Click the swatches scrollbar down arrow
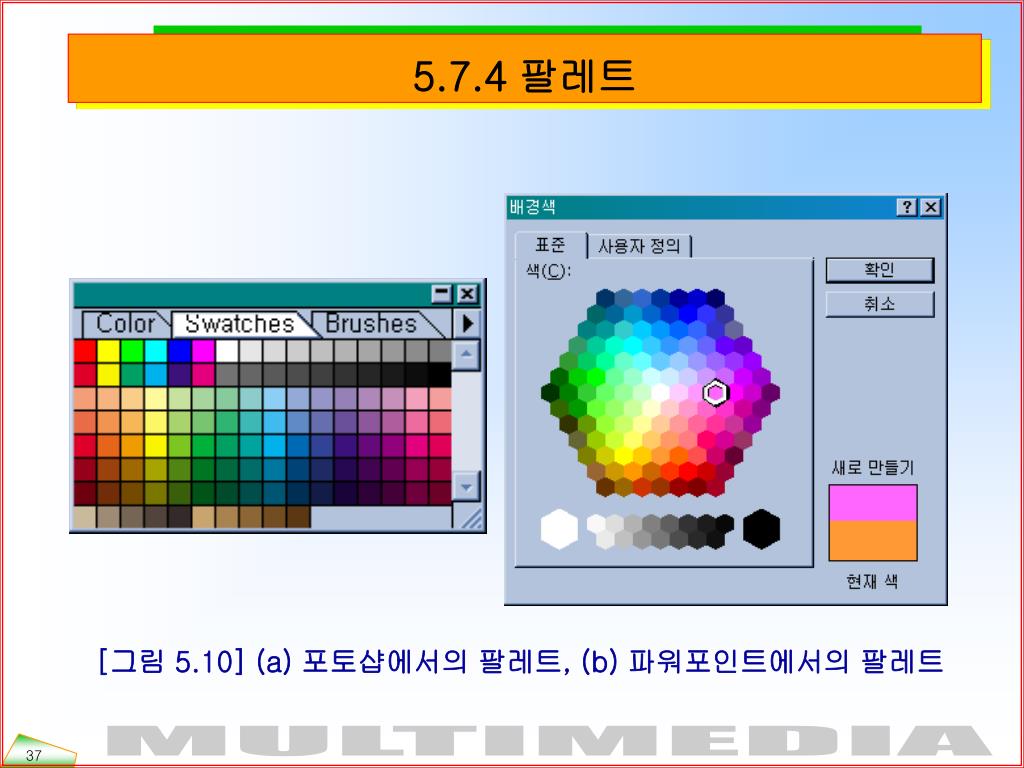Screen dimensions: 1024x768 [x=466, y=487]
